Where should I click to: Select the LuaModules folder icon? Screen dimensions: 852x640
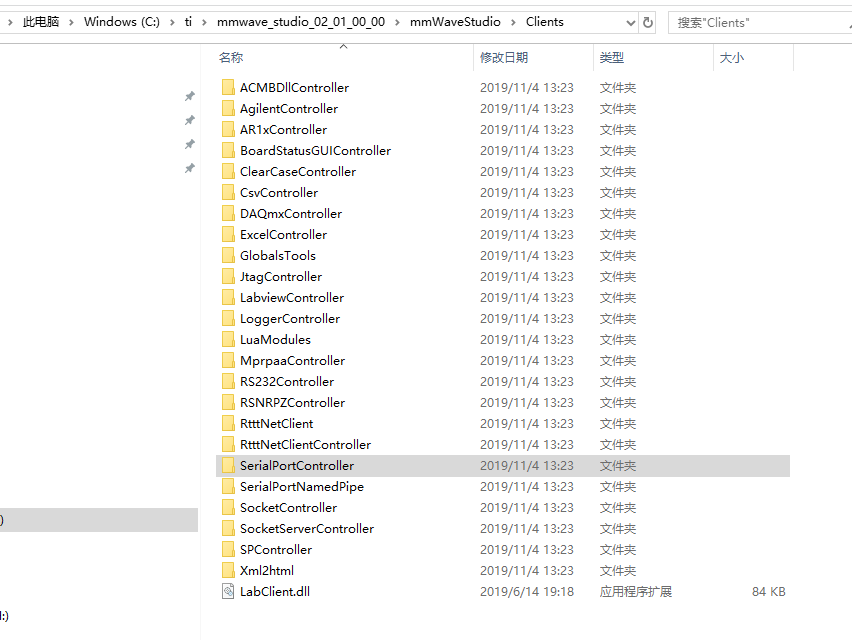(x=228, y=340)
